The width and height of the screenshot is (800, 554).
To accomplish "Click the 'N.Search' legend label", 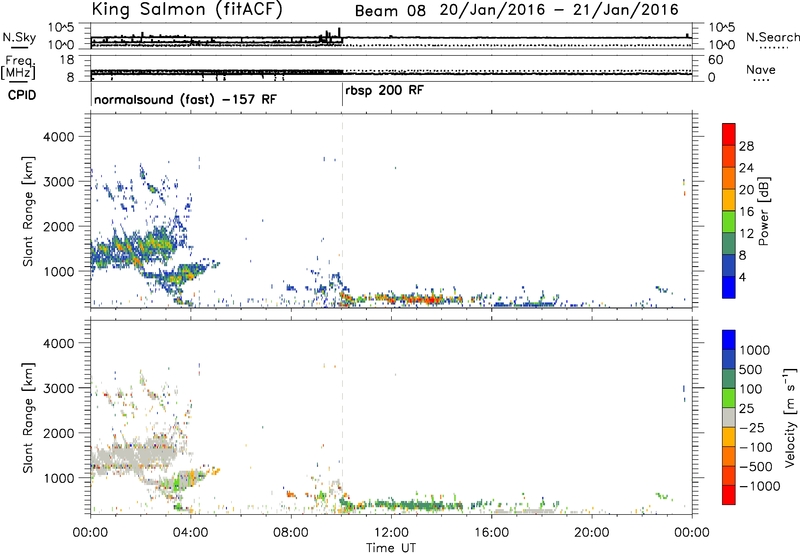I will point(772,37).
